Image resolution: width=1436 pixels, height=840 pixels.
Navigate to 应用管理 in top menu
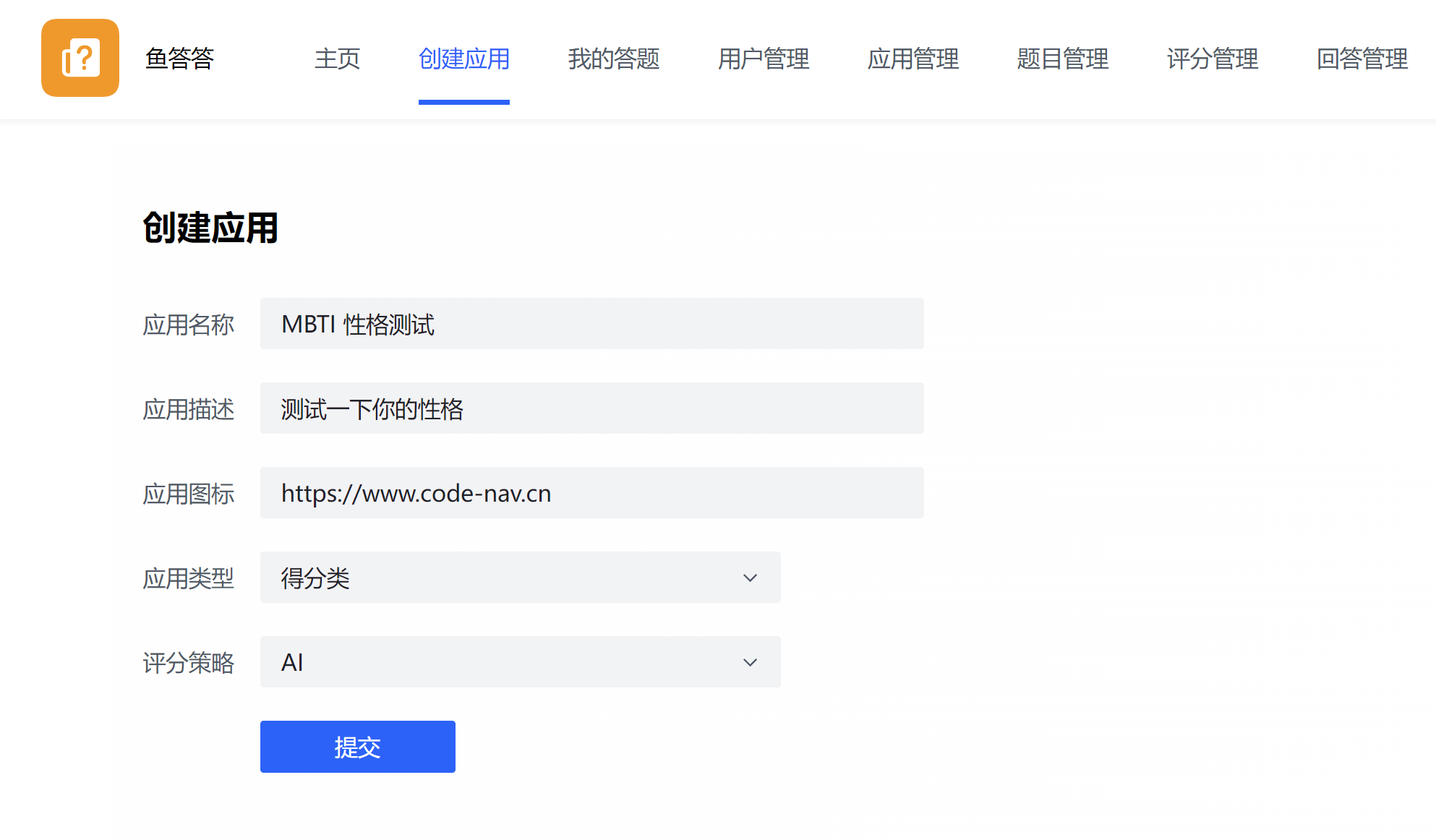[913, 59]
